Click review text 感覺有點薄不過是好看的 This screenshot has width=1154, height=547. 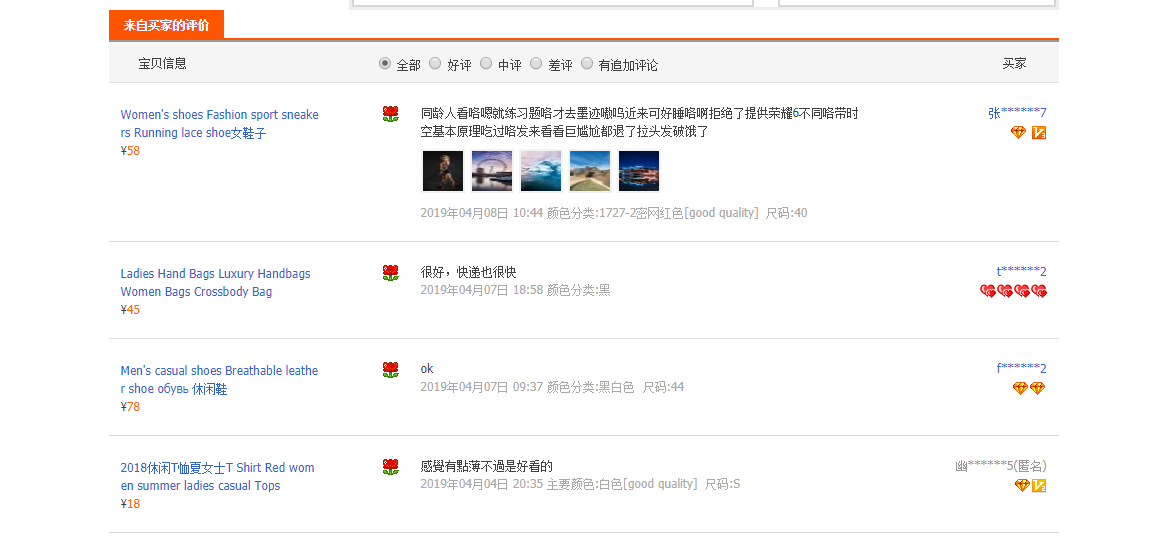(x=486, y=466)
